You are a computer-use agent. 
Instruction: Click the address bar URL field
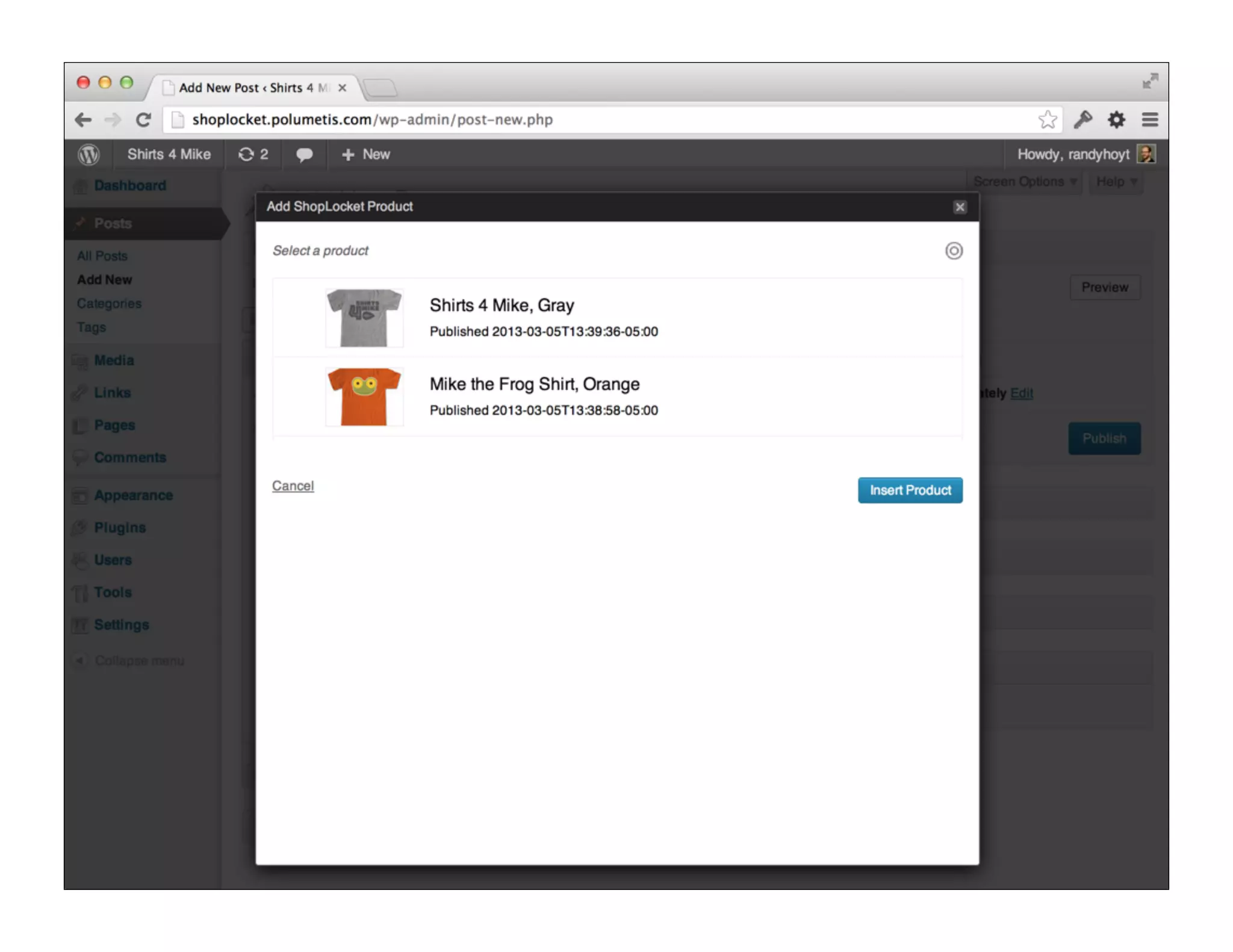[x=611, y=120]
